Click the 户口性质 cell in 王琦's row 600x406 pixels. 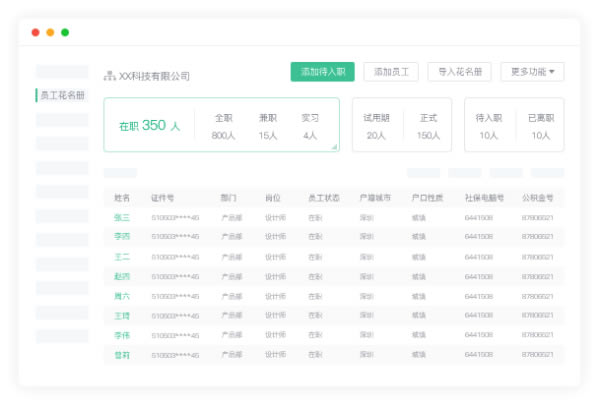coord(419,315)
